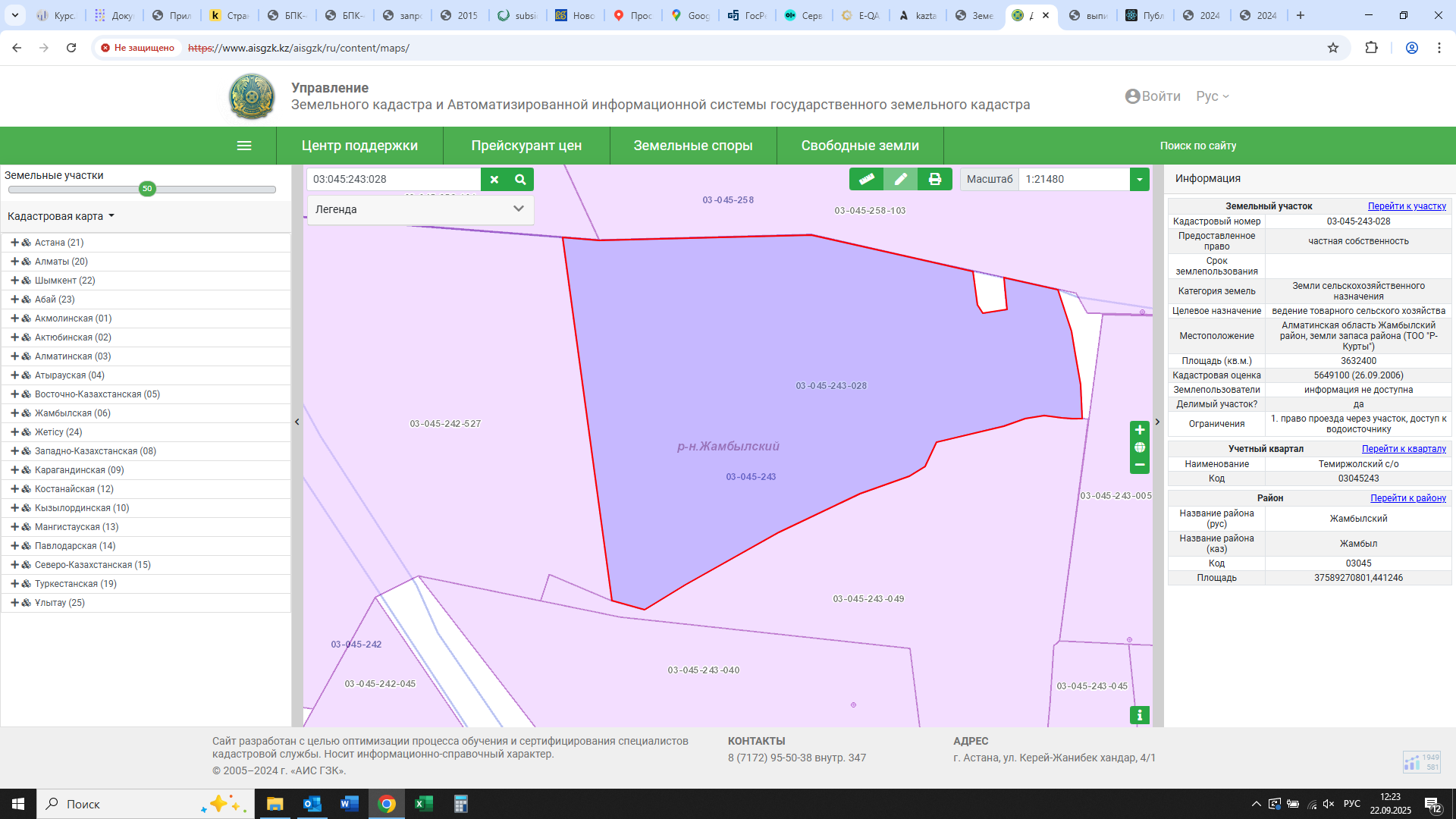Collapse the left panel with the arrow handle
This screenshot has width=1456, height=819.
click(297, 422)
